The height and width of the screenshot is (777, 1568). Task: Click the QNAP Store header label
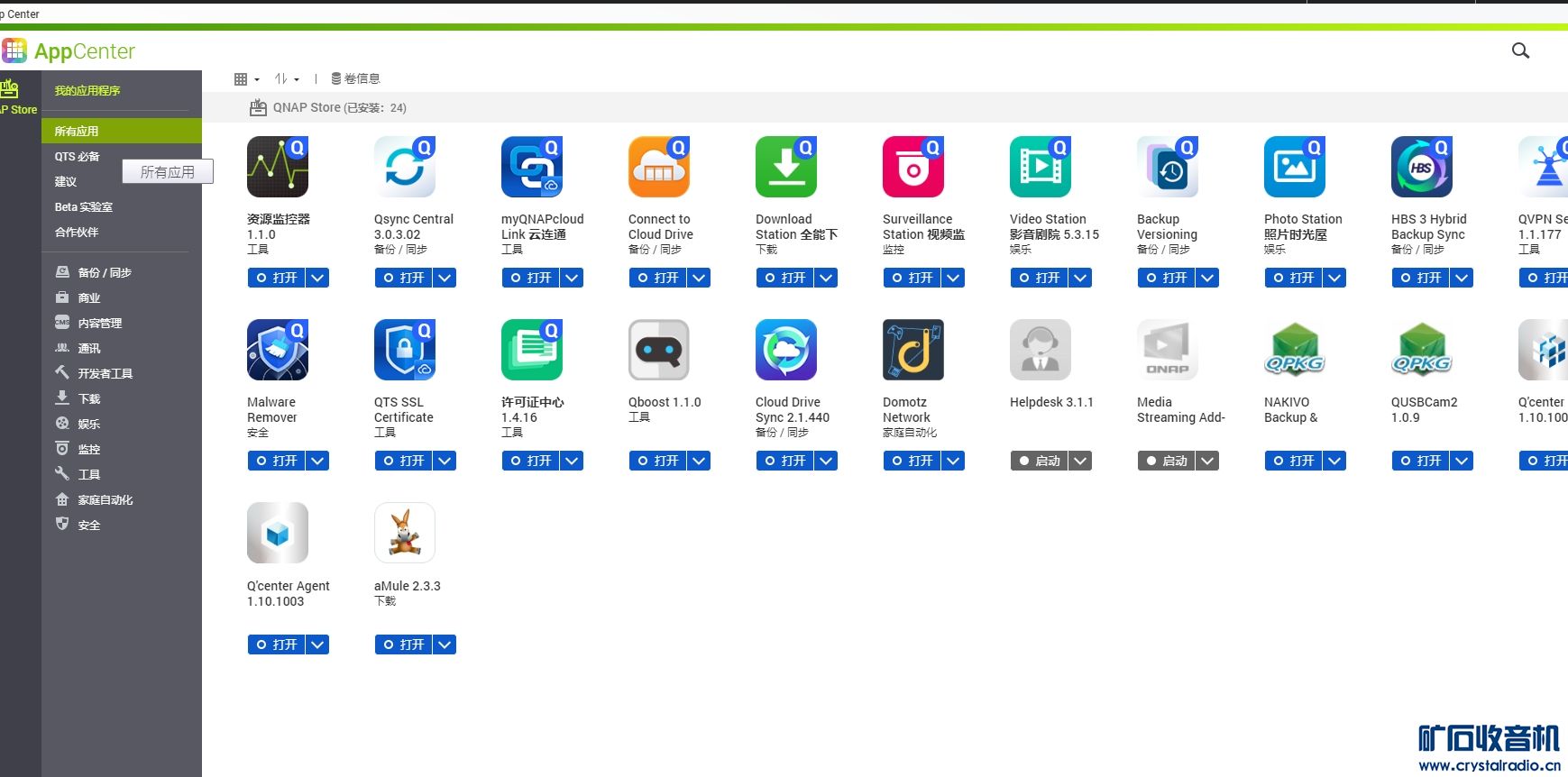click(328, 107)
